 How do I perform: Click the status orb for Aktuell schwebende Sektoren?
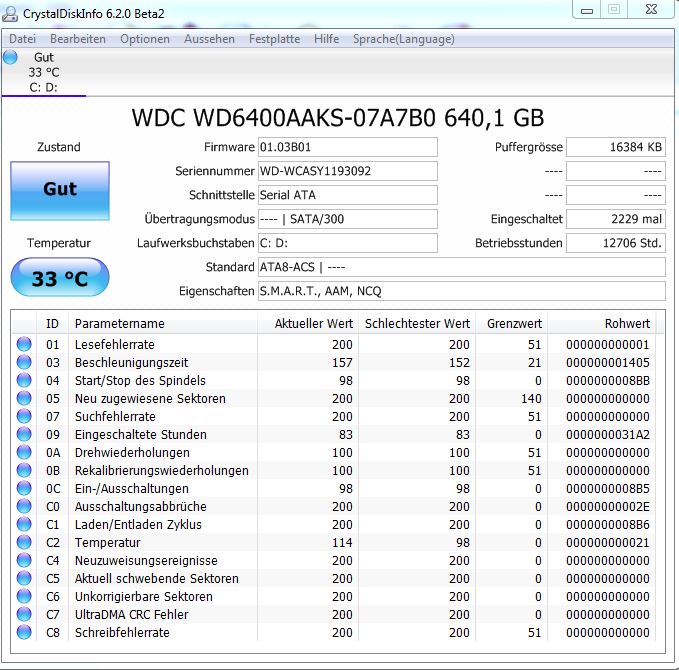pyautogui.click(x=24, y=578)
